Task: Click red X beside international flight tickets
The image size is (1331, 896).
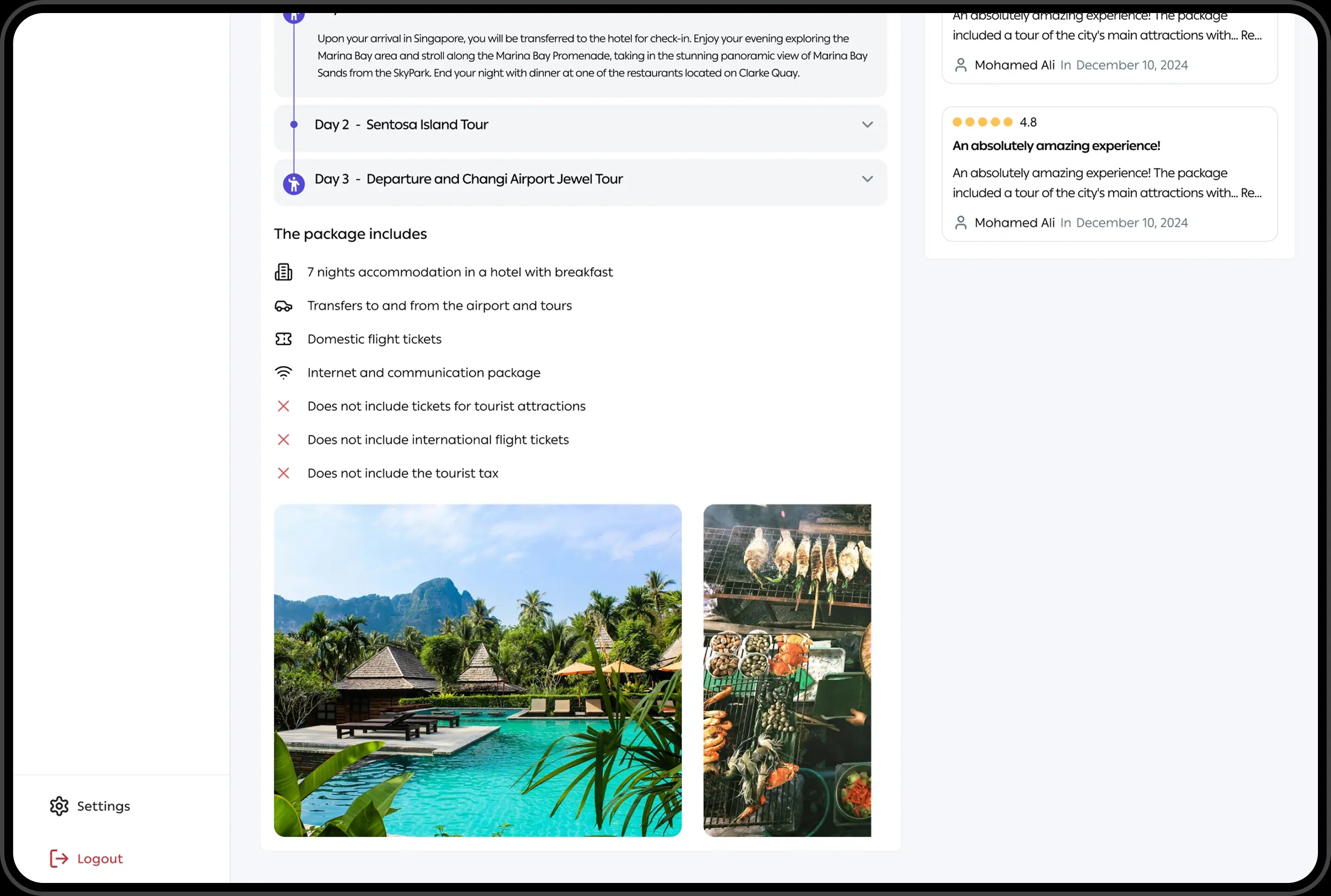Action: pos(283,439)
